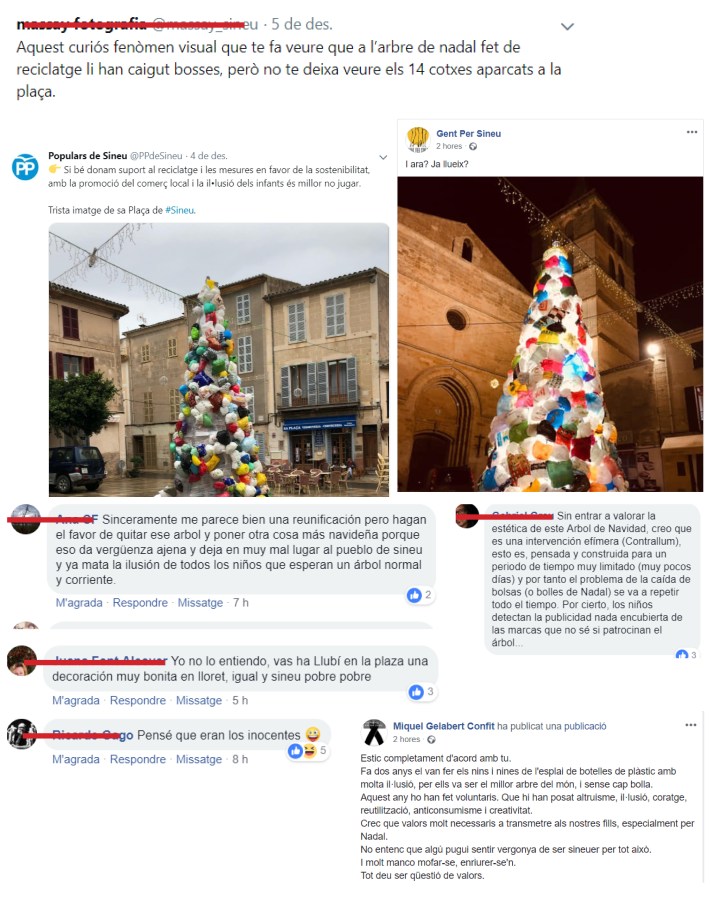The height and width of the screenshot is (900, 710).
Task: Click M'agrada under the 7 h comment
Action: point(79,603)
